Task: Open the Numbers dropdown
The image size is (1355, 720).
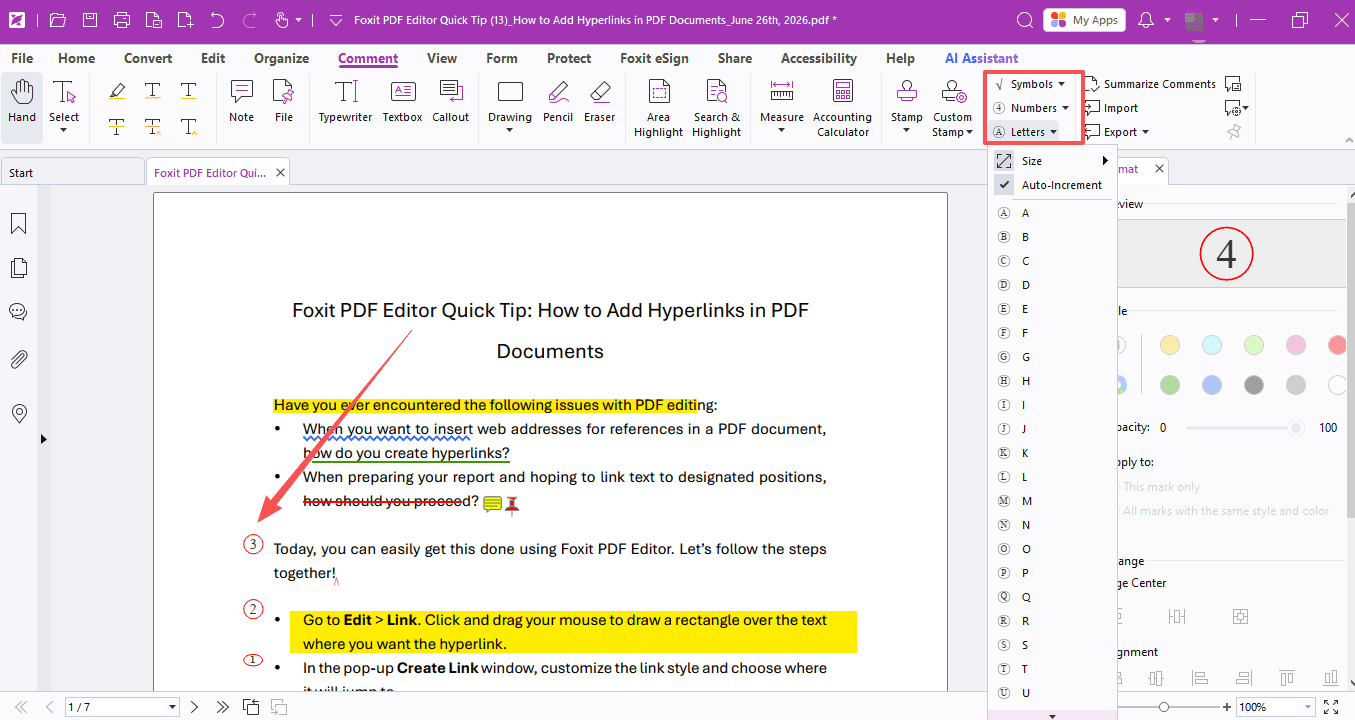Action: click(1032, 108)
